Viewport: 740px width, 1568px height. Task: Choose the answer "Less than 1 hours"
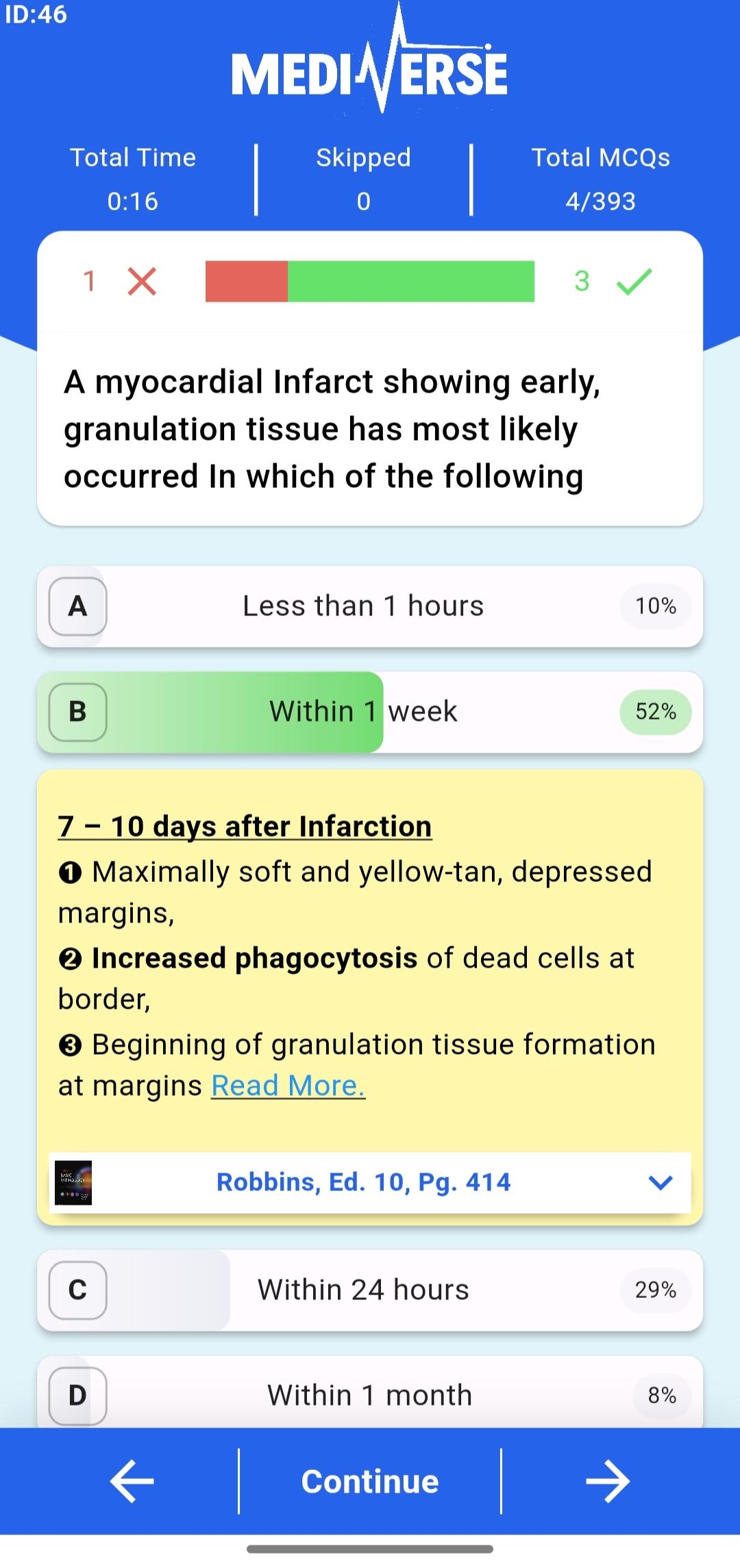pos(363,607)
